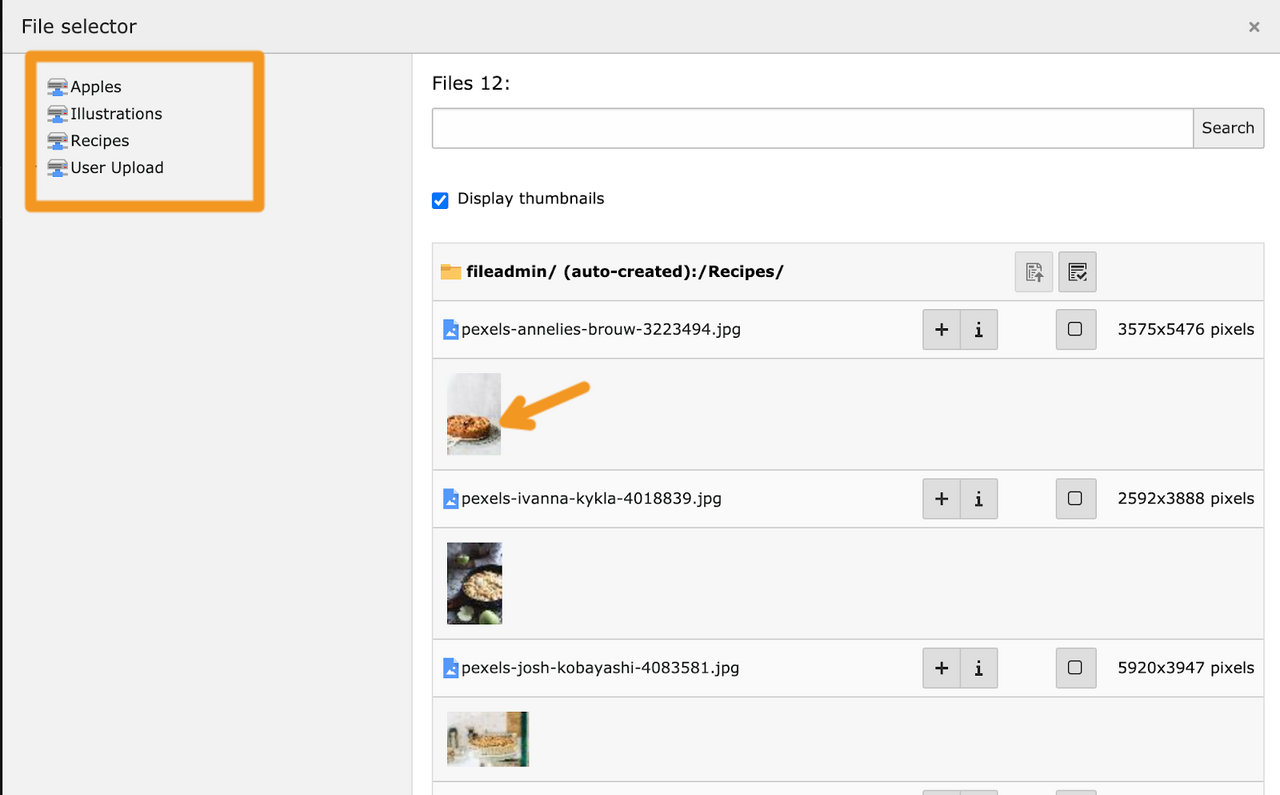Add pexels-josh-kobayashi-4083581.jpg with plus icon
The image size is (1280, 795).
tap(941, 668)
